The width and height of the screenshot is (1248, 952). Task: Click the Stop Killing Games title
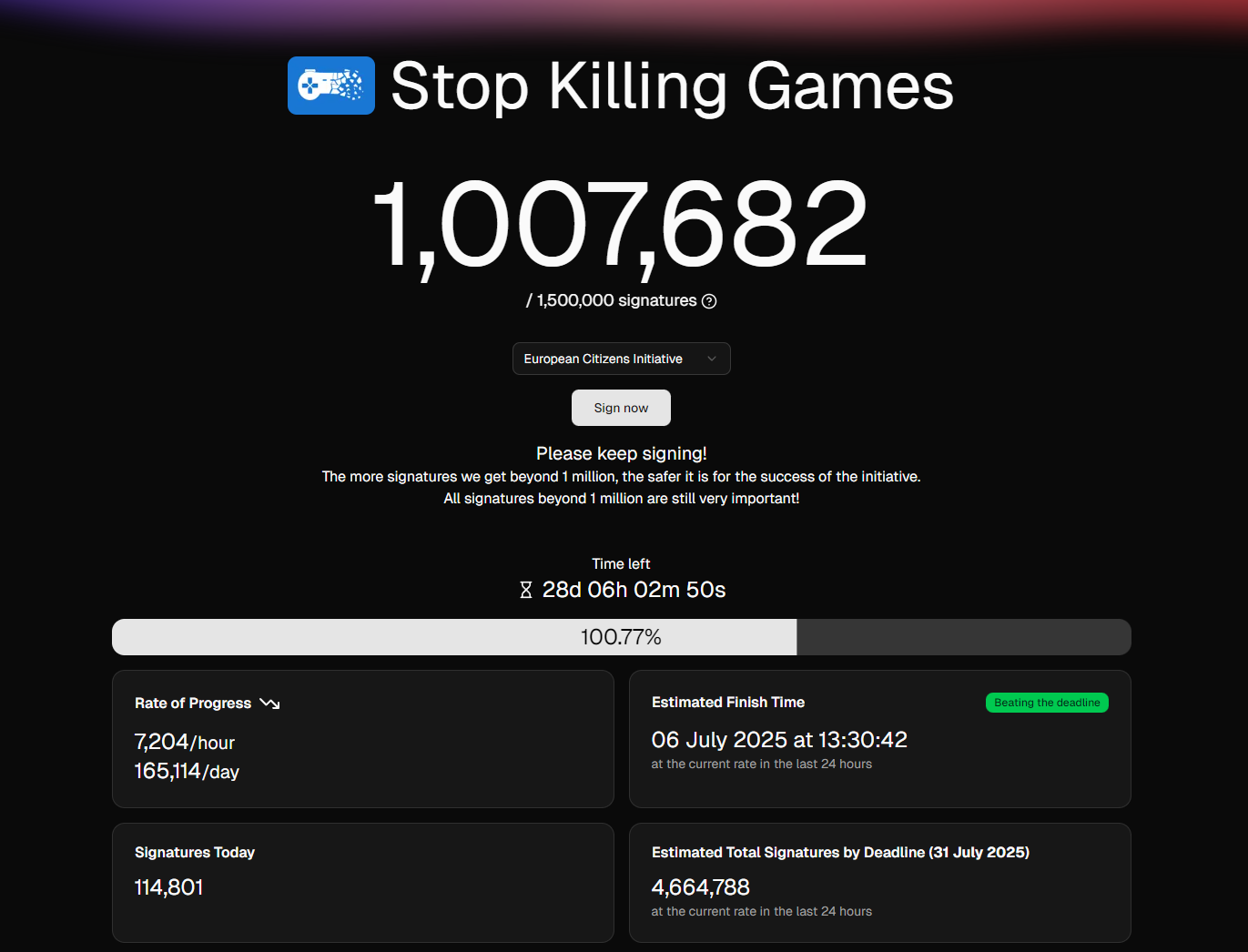(x=672, y=86)
